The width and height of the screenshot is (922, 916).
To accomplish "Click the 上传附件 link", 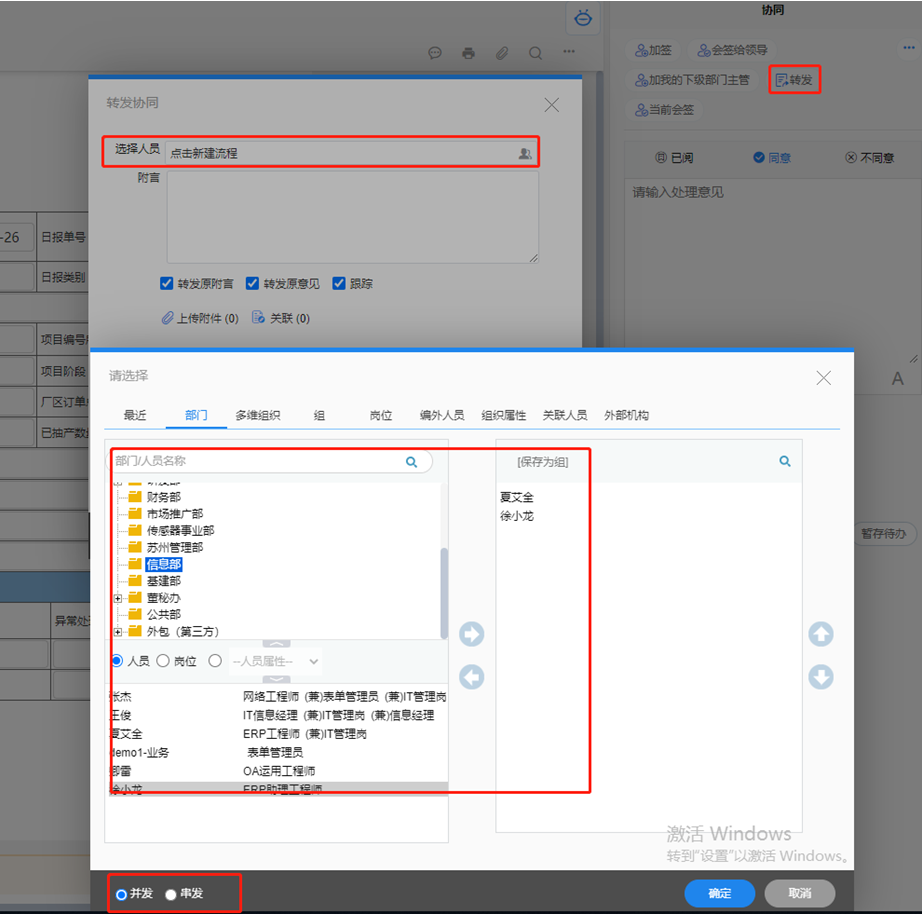I will 200,319.
